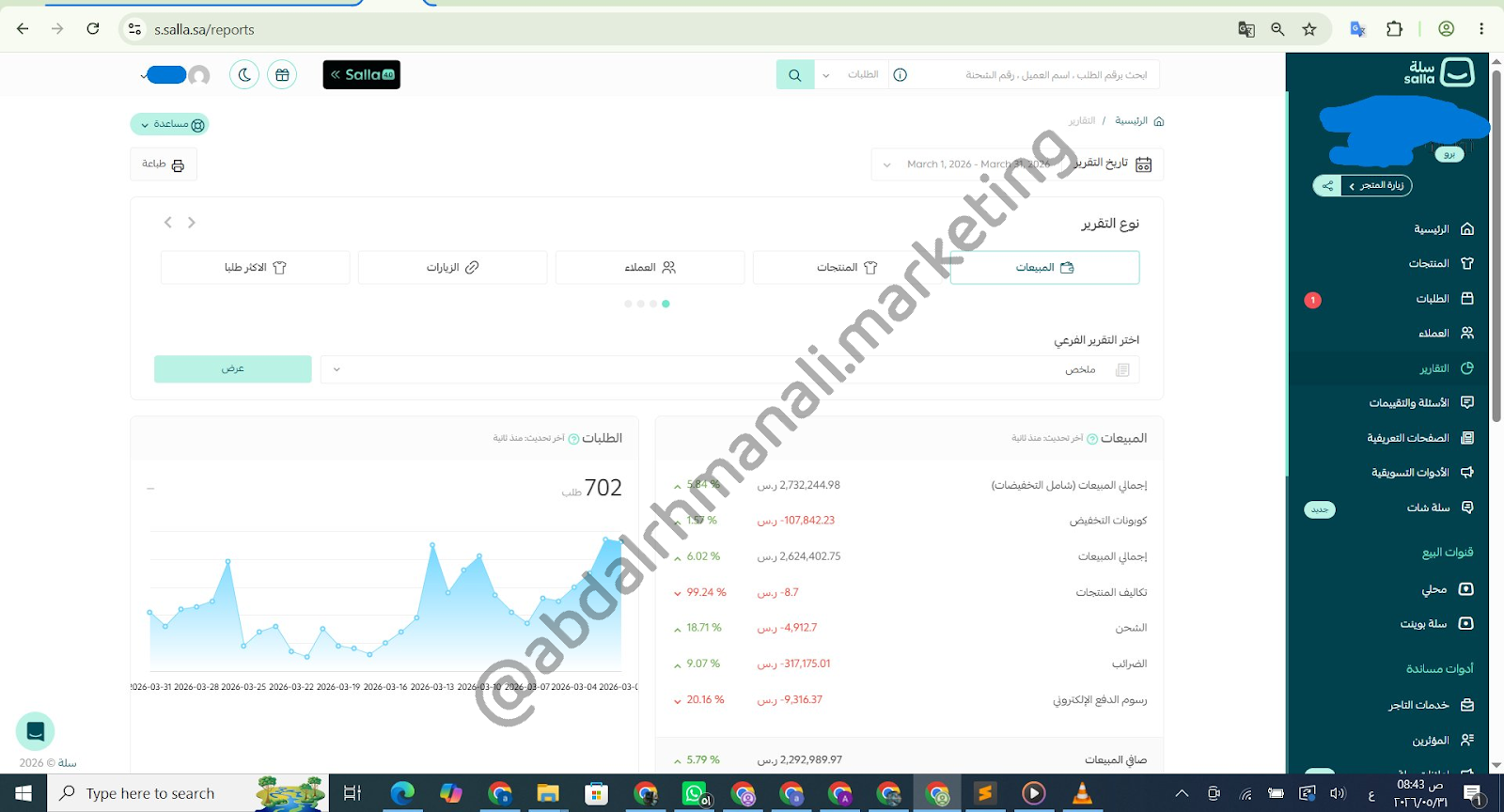
Task: Expand the مساعدة help dropdown
Action: click(x=169, y=124)
